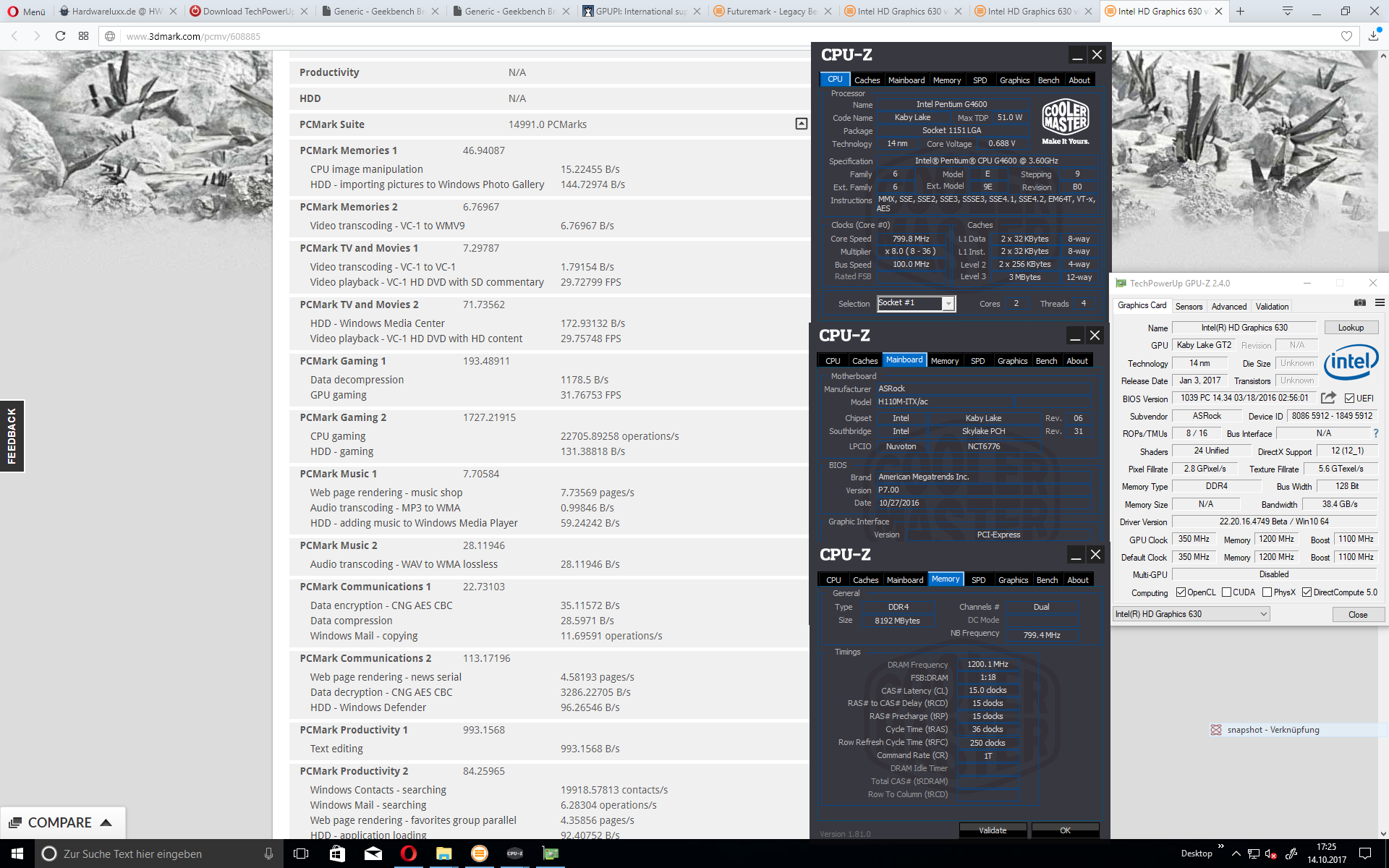The height and width of the screenshot is (868, 1389).
Task: Click About tab in top CPU-Z window
Action: 1079,80
